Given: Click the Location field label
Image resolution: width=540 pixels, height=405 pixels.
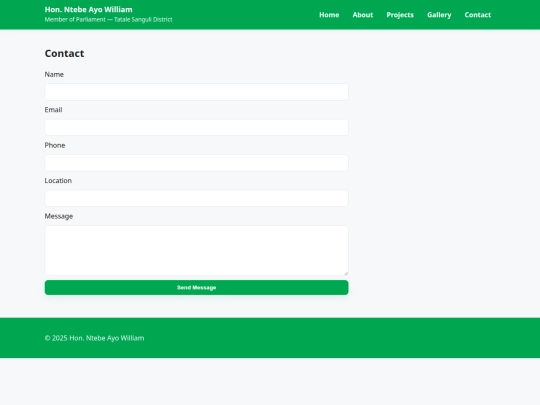Looking at the screenshot, I should 58,181.
